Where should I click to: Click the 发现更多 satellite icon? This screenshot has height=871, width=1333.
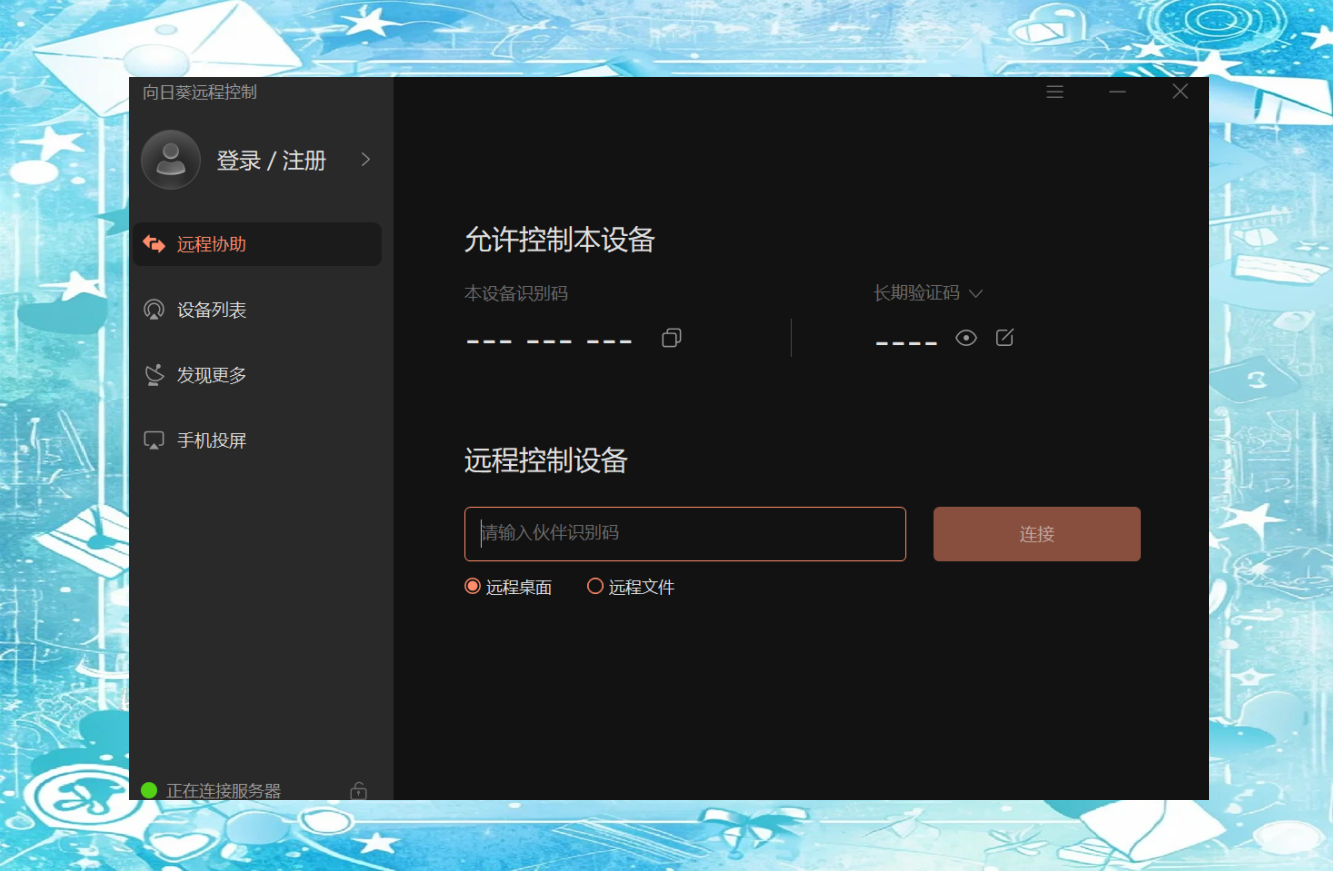(154, 375)
